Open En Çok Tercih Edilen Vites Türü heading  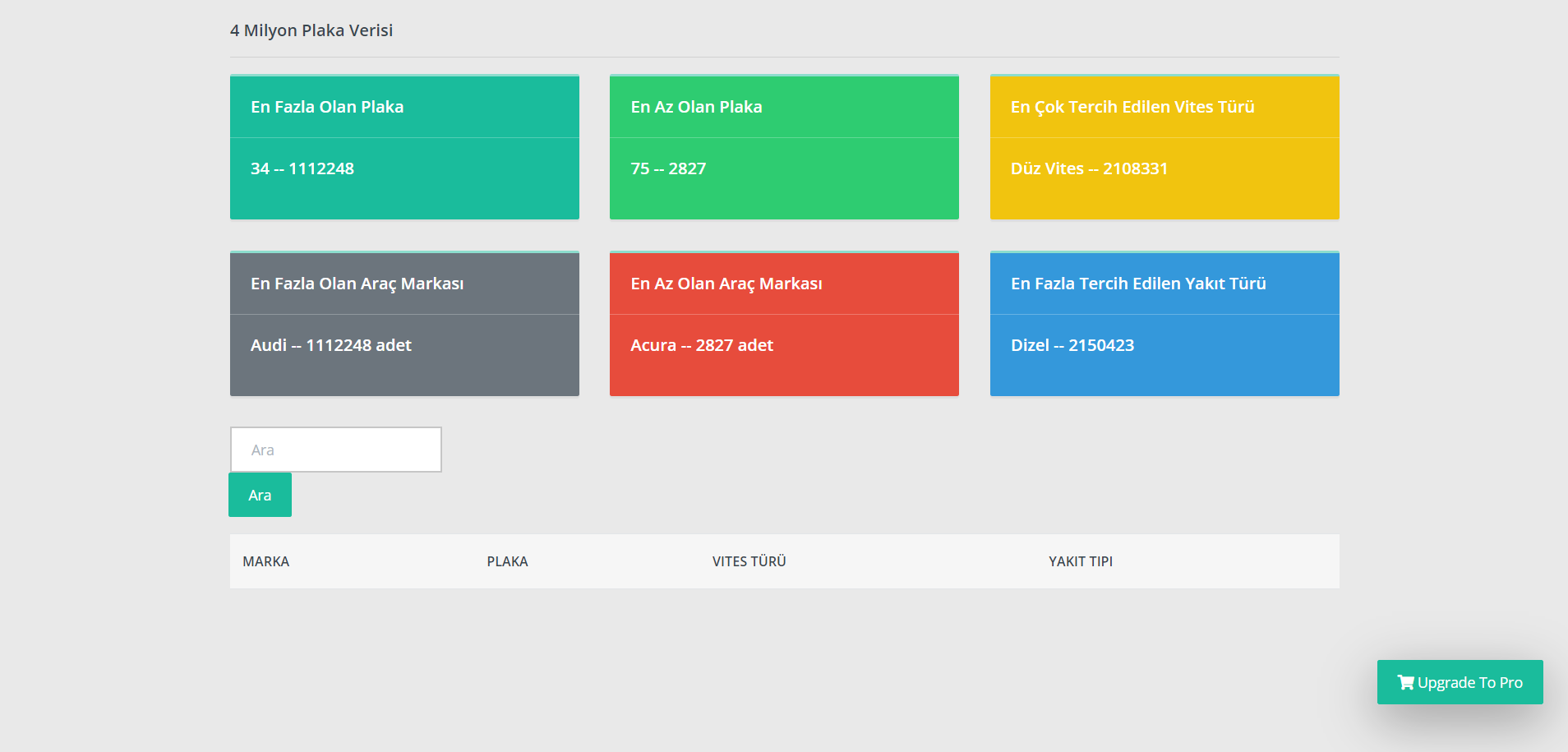coord(1132,107)
